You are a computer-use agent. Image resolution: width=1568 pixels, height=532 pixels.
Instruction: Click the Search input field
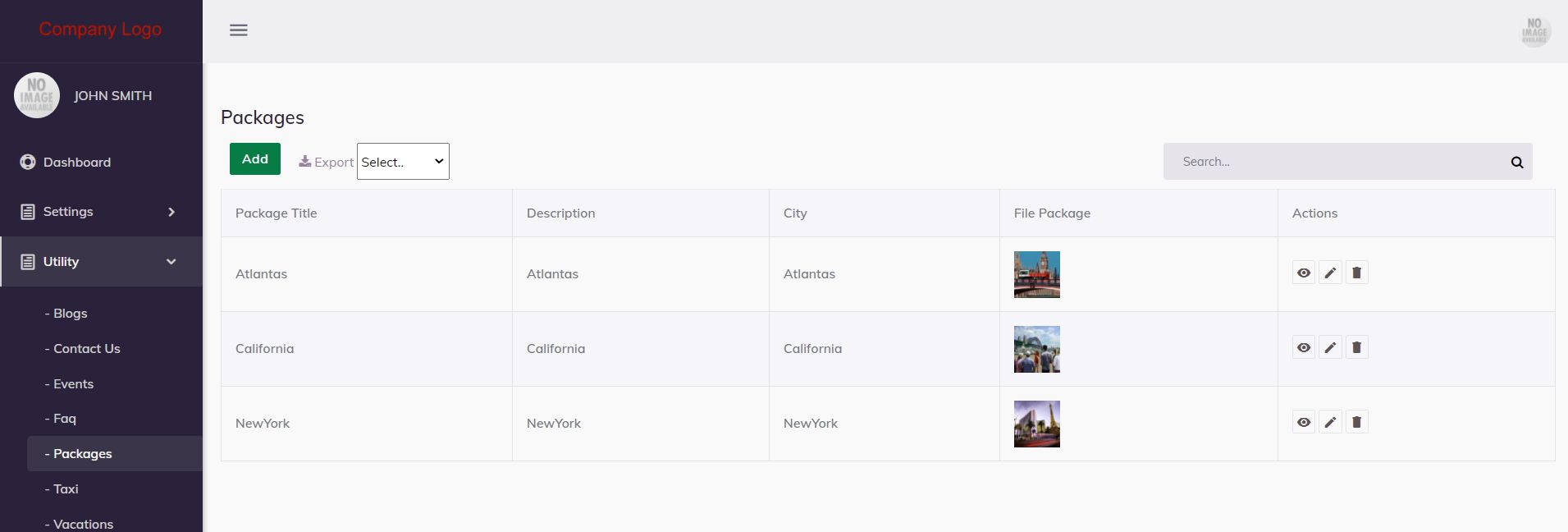(1333, 162)
